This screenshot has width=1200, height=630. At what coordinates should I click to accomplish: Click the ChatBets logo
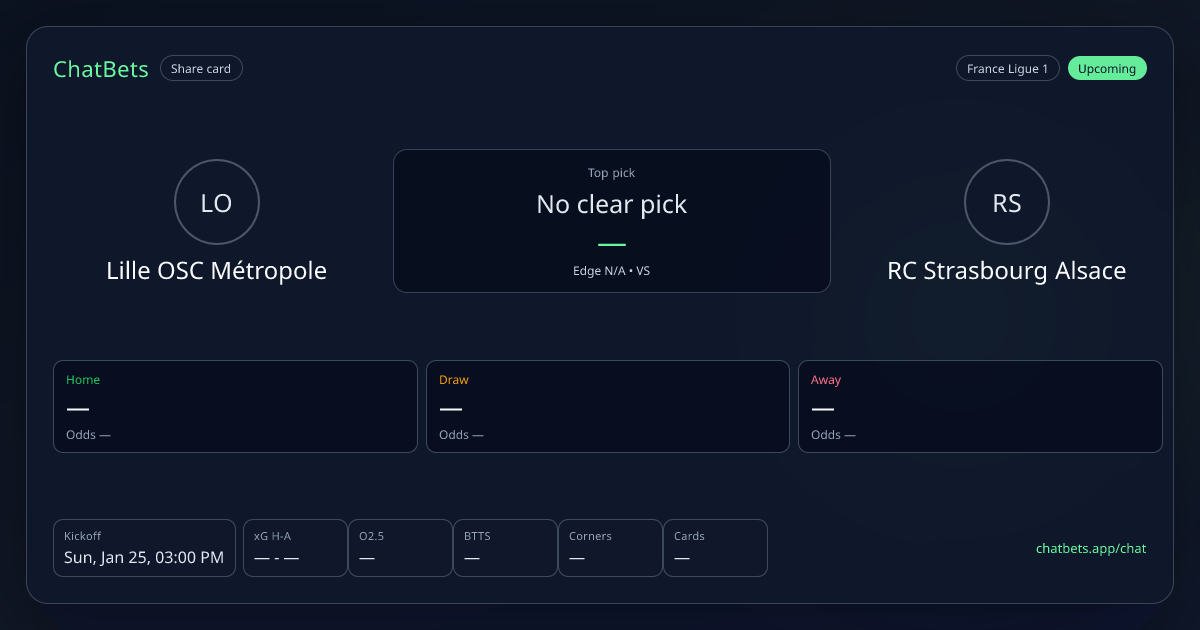[101, 69]
